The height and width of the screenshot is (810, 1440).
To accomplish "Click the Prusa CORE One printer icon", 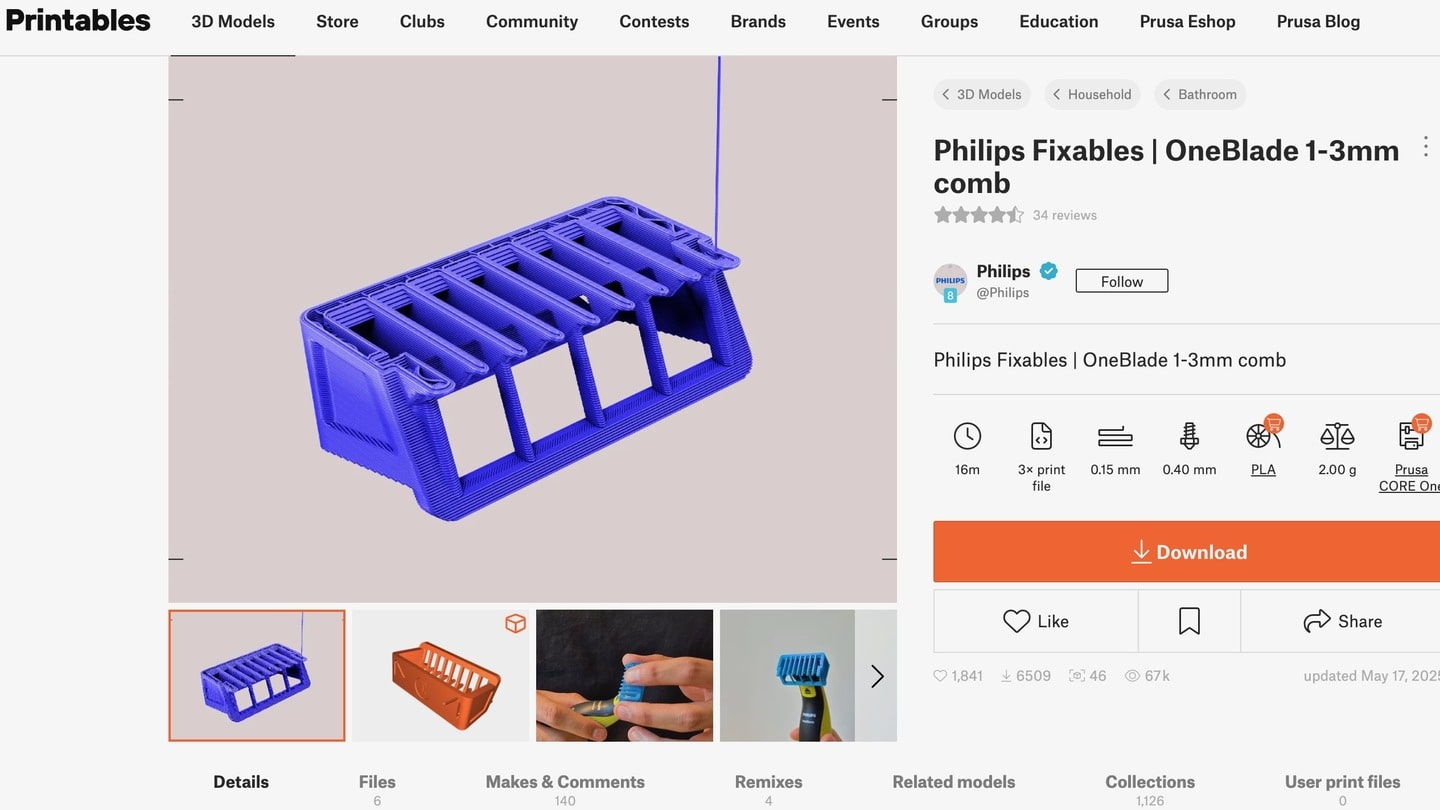I will point(1412,435).
